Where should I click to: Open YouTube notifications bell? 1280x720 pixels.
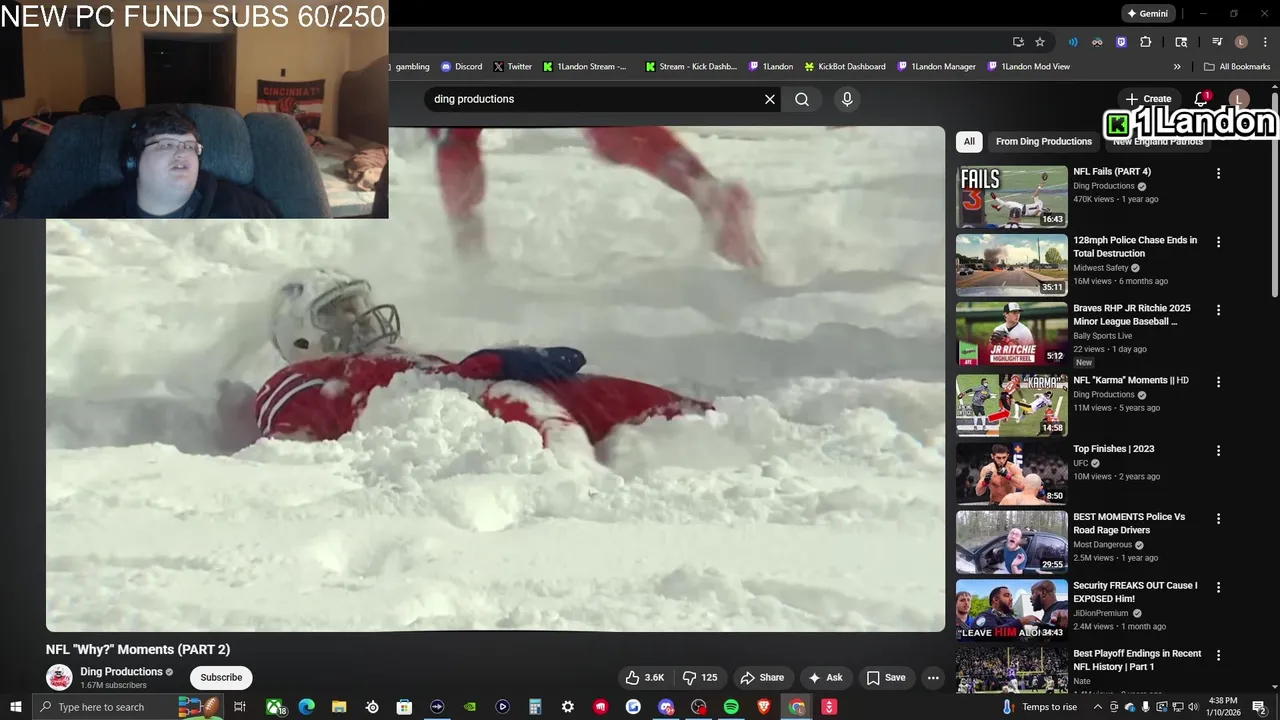[x=1202, y=99]
